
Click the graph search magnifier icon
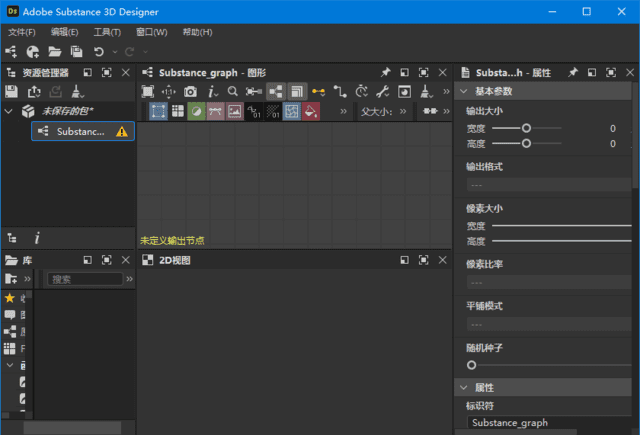point(233,91)
